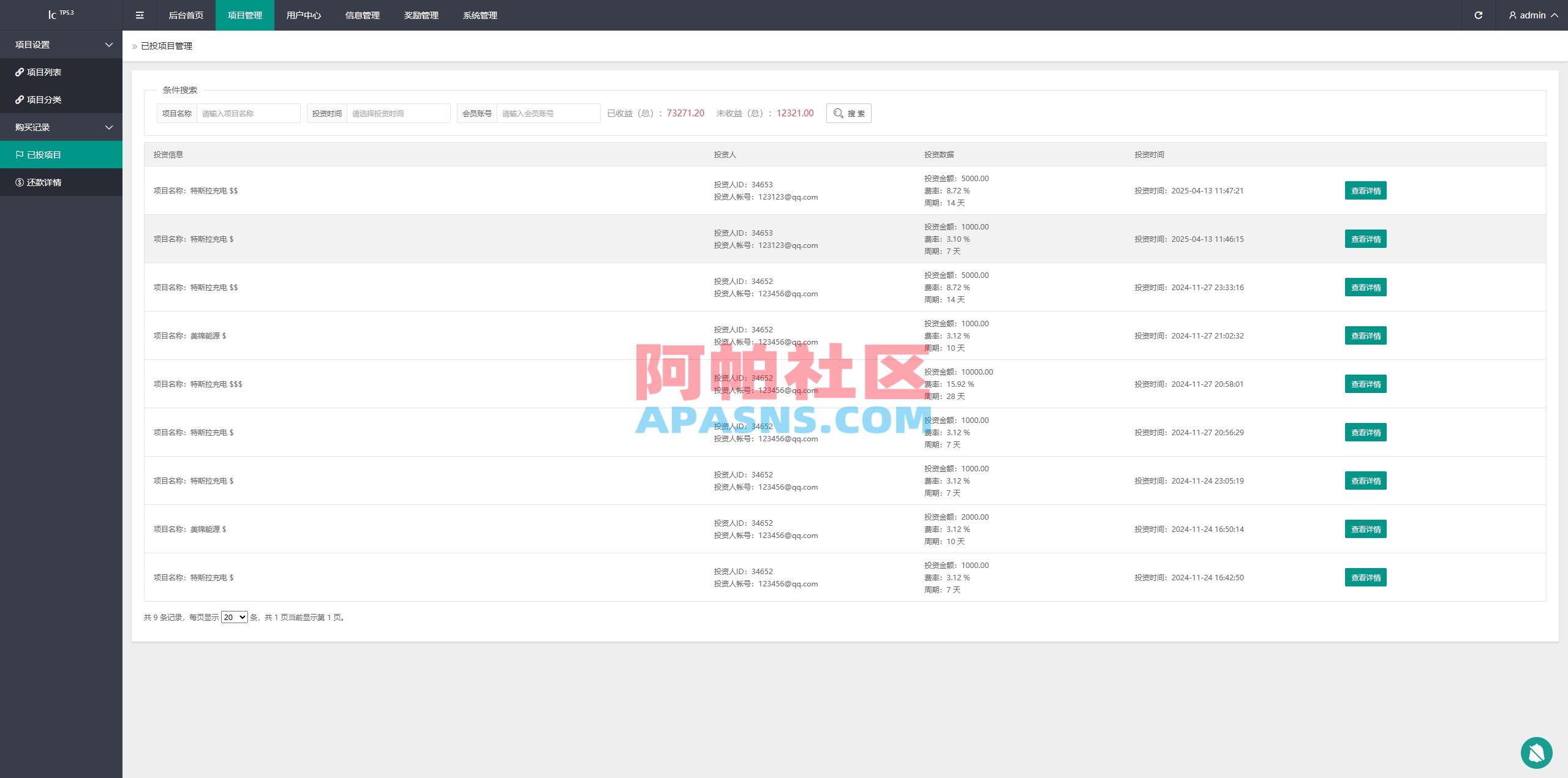
Task: Click the admin user profile icon
Action: coord(1511,15)
